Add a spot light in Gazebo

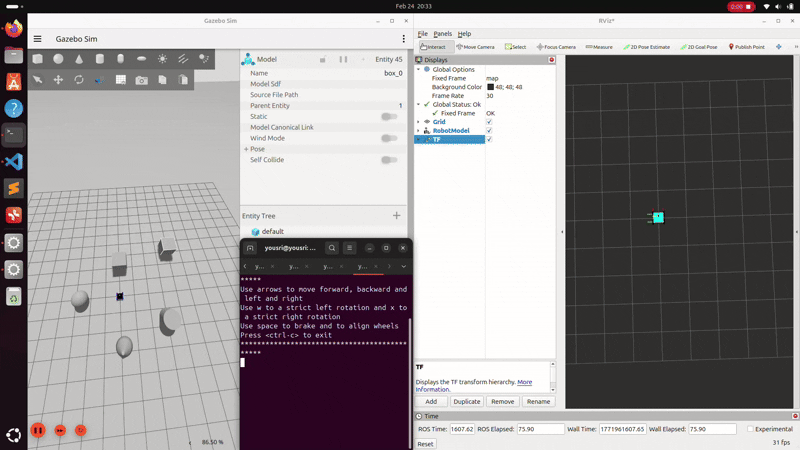[x=204, y=59]
